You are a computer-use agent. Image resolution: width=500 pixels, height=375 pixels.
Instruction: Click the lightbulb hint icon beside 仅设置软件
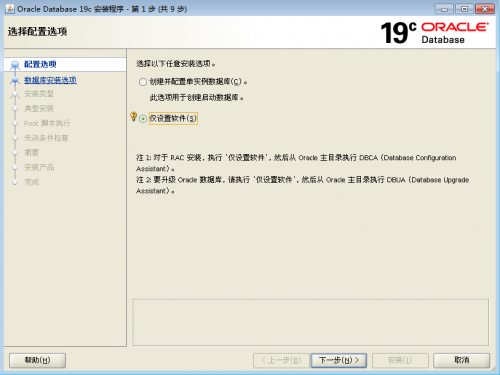[x=133, y=116]
